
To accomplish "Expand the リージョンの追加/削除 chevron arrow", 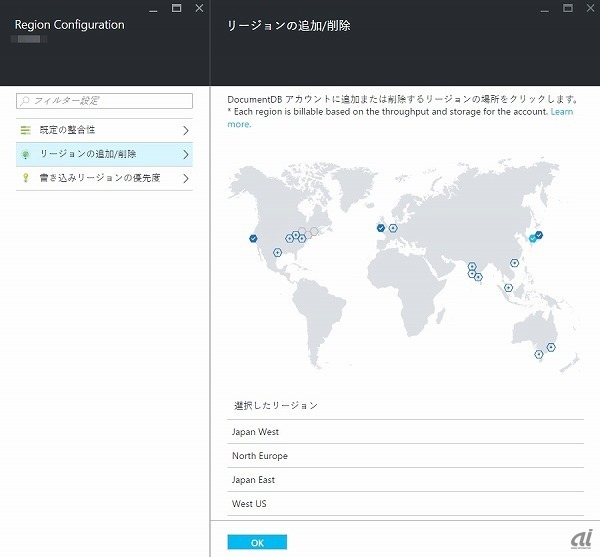I will (x=185, y=154).
